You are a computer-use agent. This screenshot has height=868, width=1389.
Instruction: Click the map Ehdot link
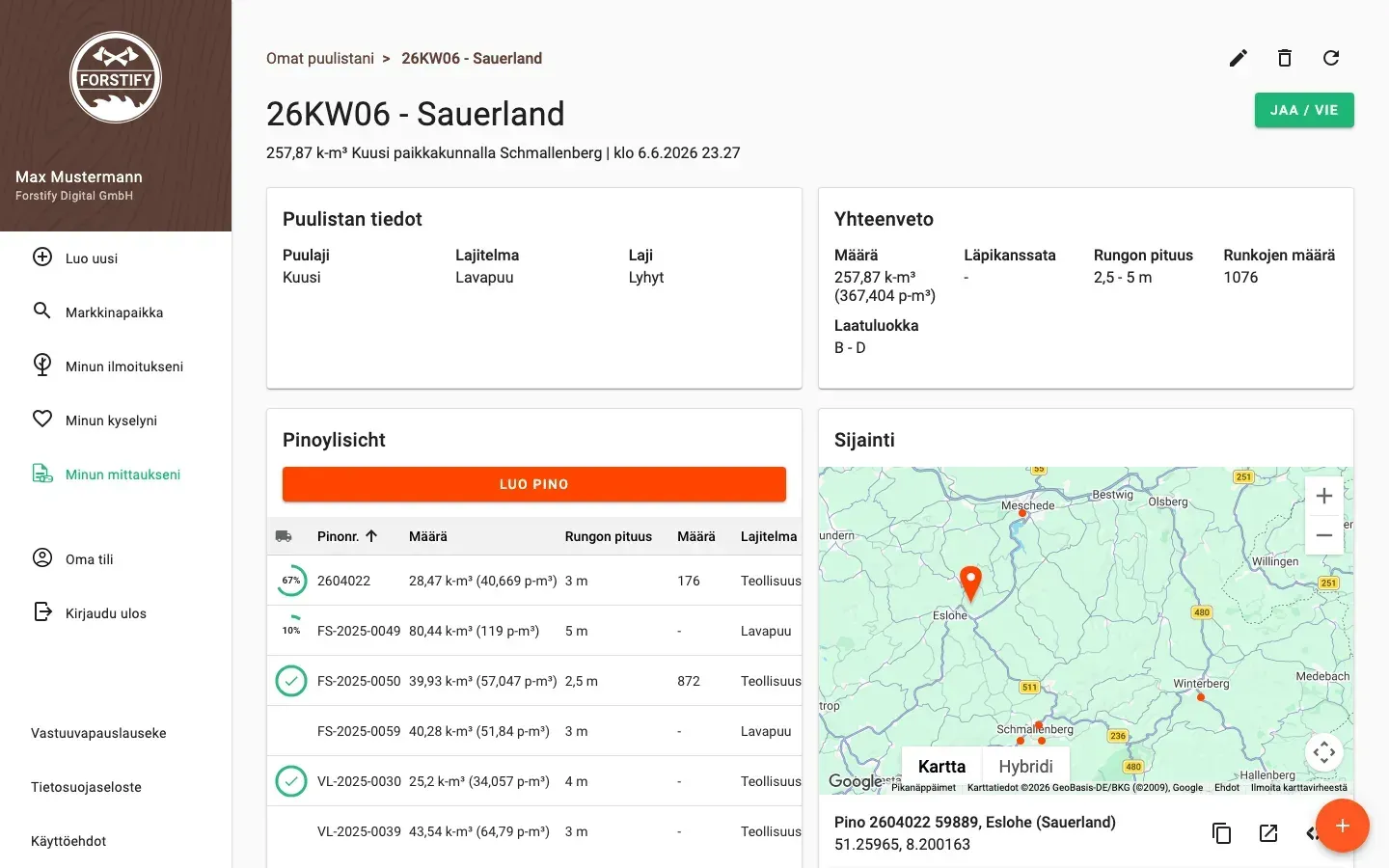[1227, 787]
